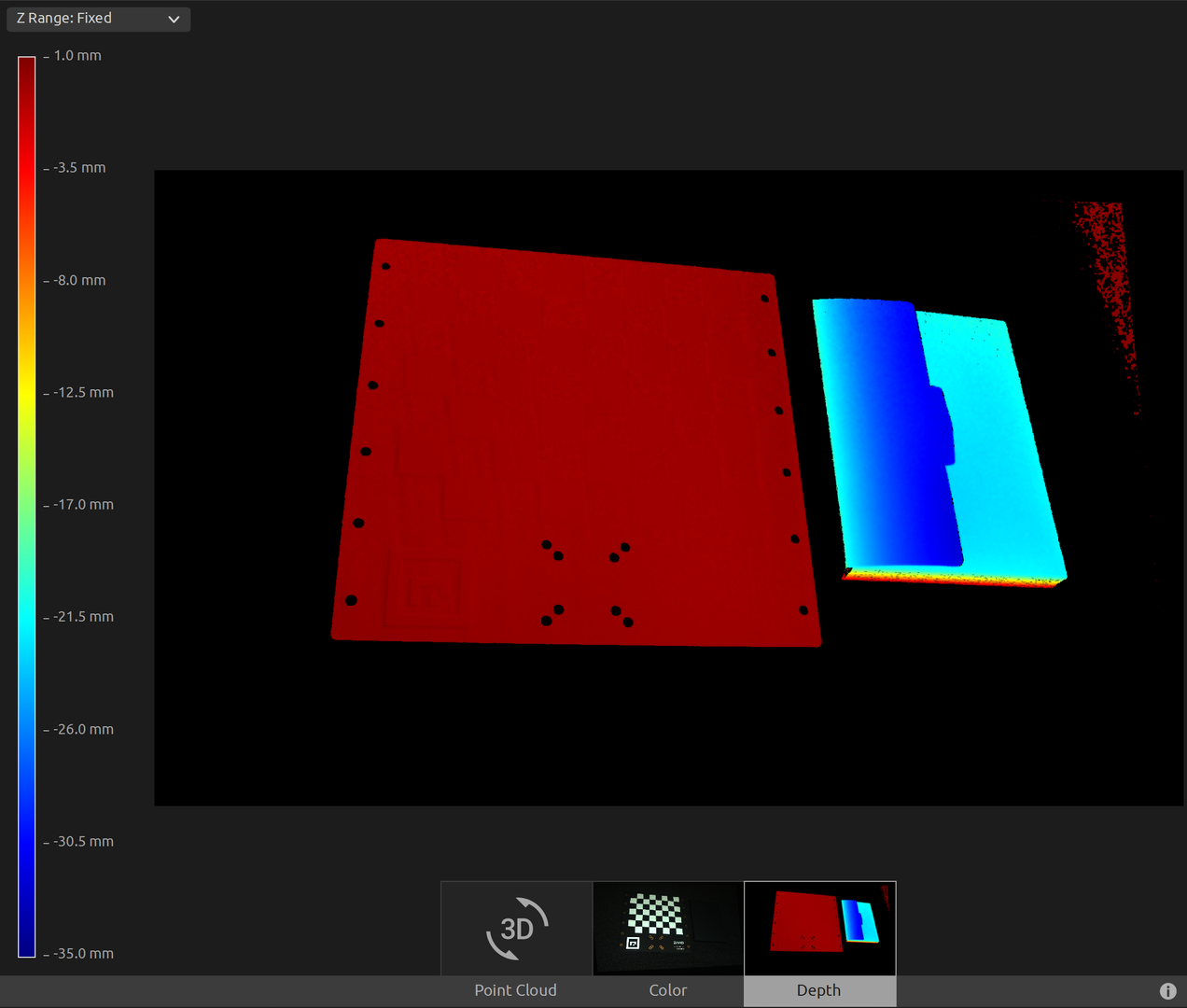Viewport: 1187px width, 1008px height.
Task: Open the Z Range: Fixed dropdown
Action: coord(97,19)
